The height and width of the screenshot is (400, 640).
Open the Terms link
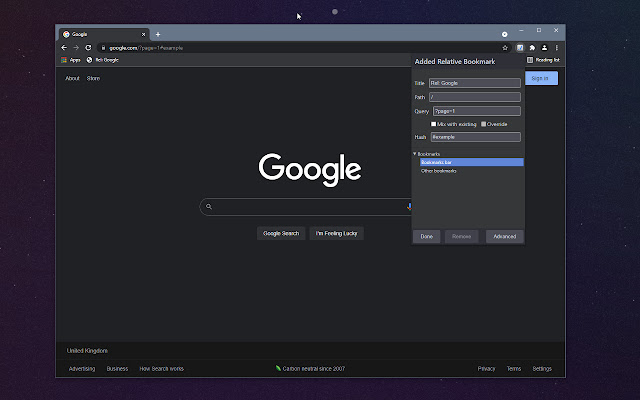click(513, 369)
